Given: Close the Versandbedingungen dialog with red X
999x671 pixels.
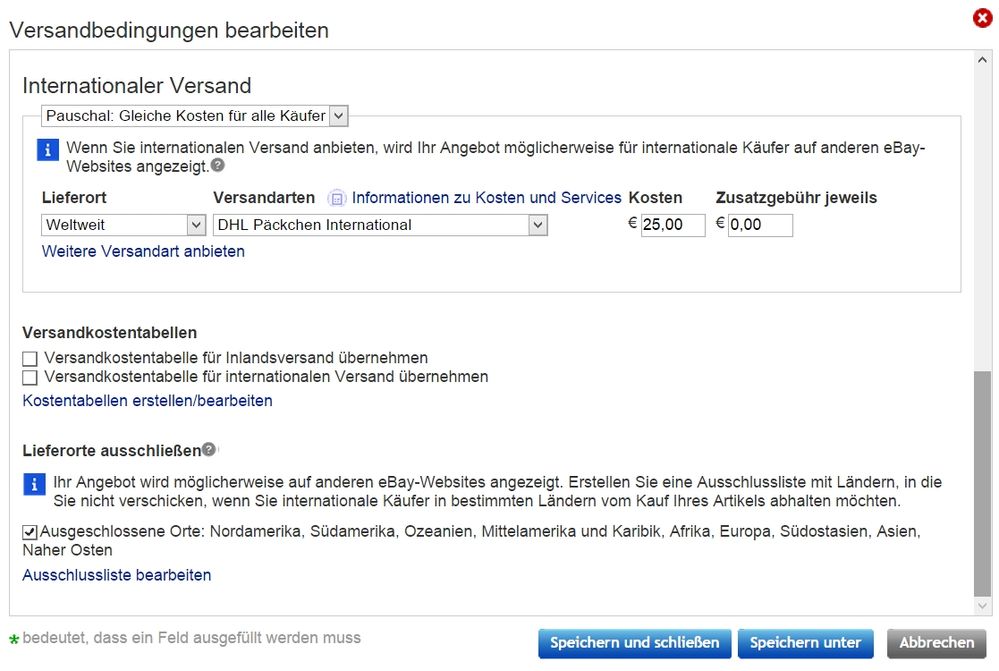Looking at the screenshot, I should tap(982, 18).
